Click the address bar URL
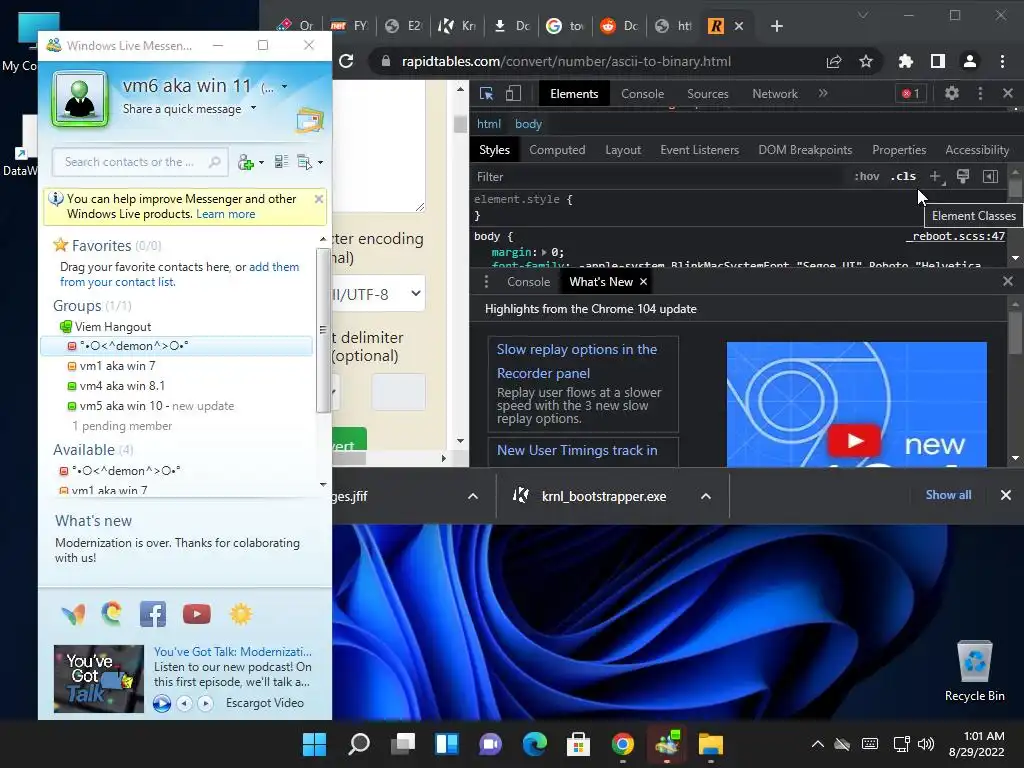Screen dimensions: 1024x768 (x=566, y=61)
